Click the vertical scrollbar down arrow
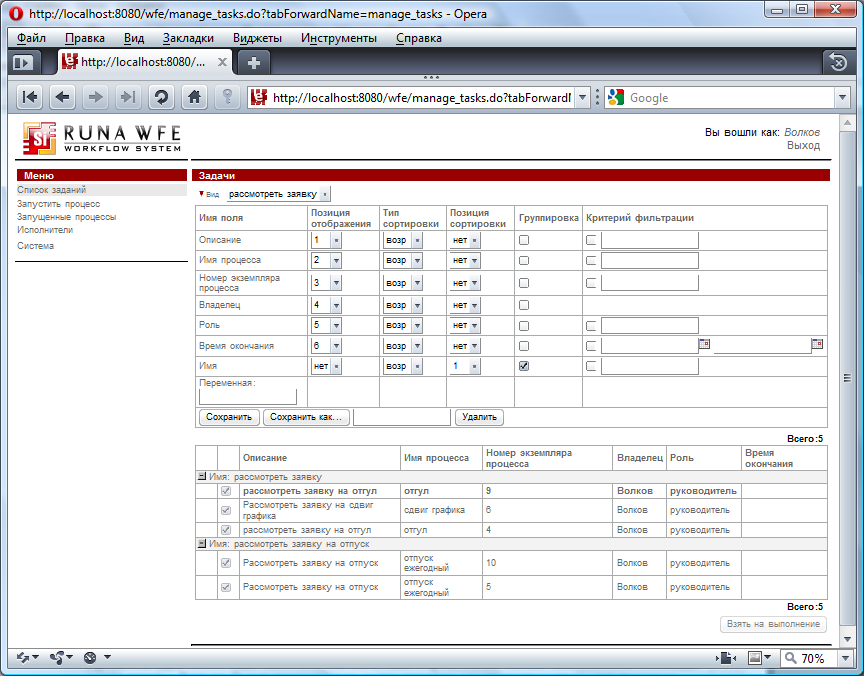The height and width of the screenshot is (676, 864). (x=847, y=639)
